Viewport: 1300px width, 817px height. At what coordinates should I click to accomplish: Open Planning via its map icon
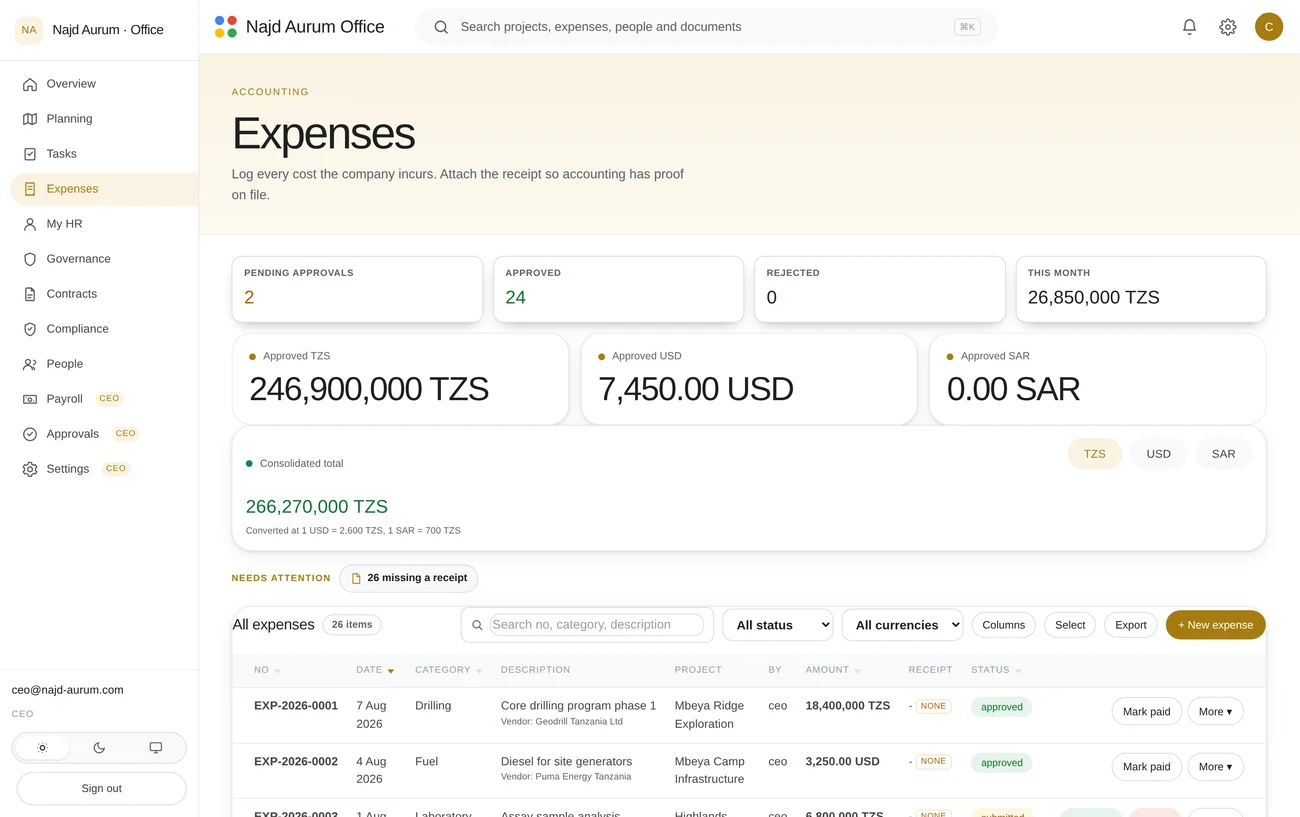click(x=30, y=119)
